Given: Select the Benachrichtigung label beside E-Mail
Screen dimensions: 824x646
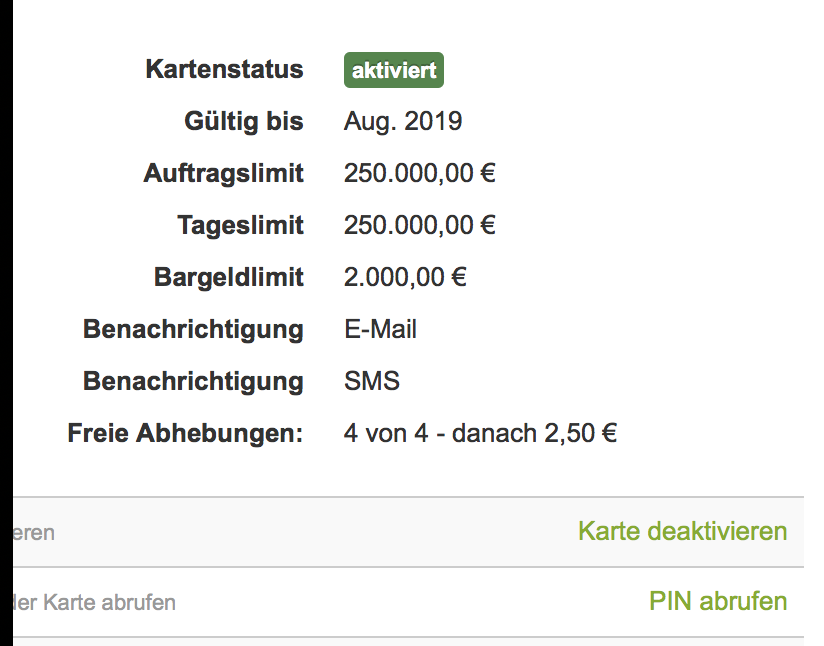Looking at the screenshot, I should point(193,329).
